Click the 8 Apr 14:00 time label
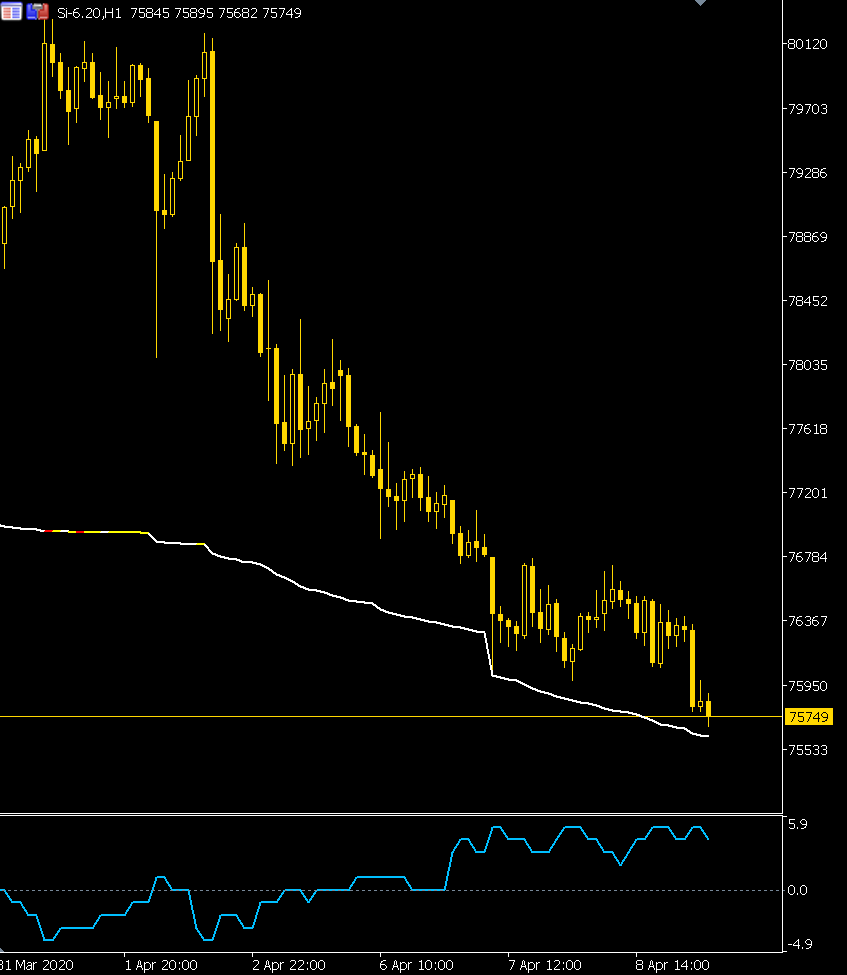 click(x=672, y=965)
